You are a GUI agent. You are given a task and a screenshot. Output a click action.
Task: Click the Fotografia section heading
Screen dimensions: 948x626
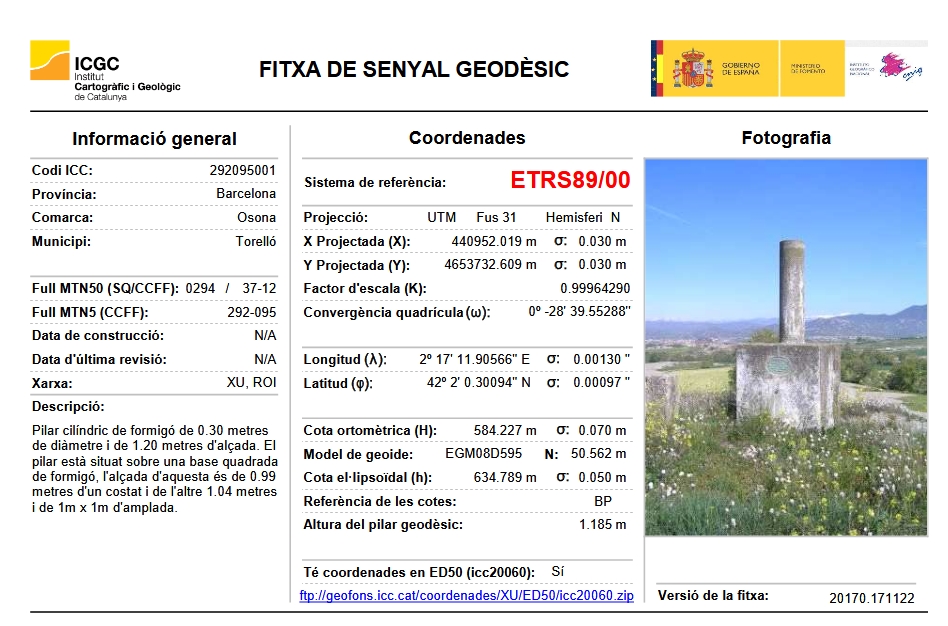click(x=785, y=138)
